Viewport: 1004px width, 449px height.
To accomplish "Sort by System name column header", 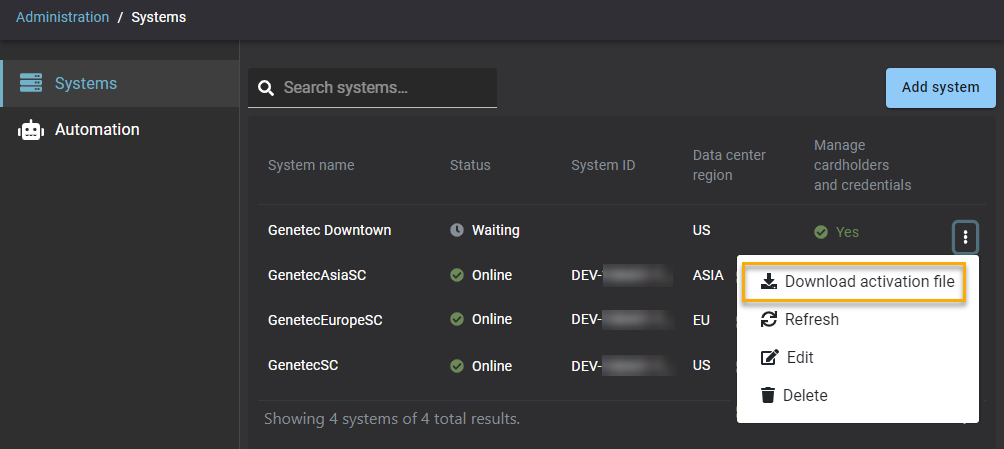I will click(x=311, y=165).
